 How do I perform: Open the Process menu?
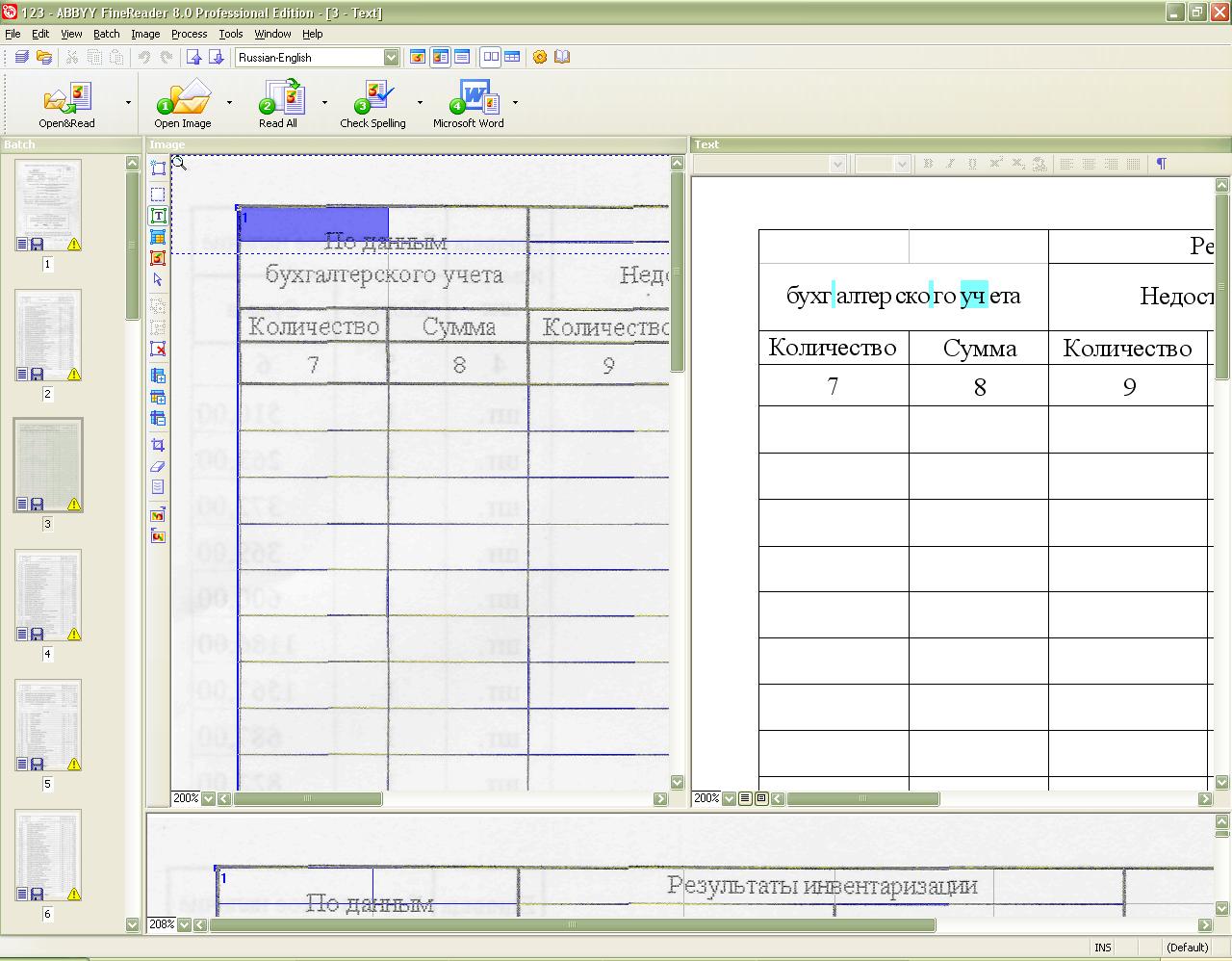(189, 34)
